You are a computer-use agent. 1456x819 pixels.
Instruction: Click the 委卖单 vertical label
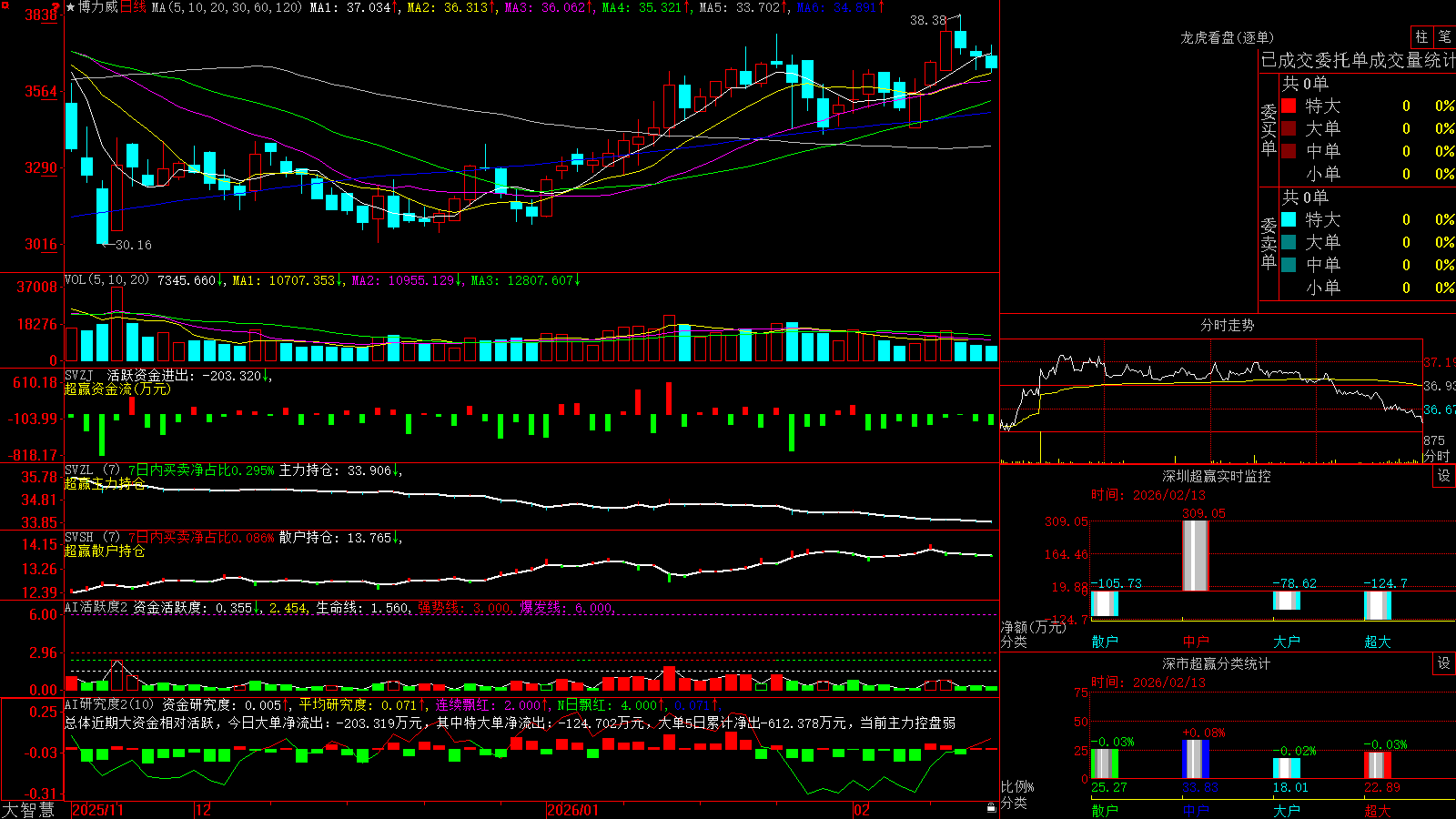point(1269,242)
